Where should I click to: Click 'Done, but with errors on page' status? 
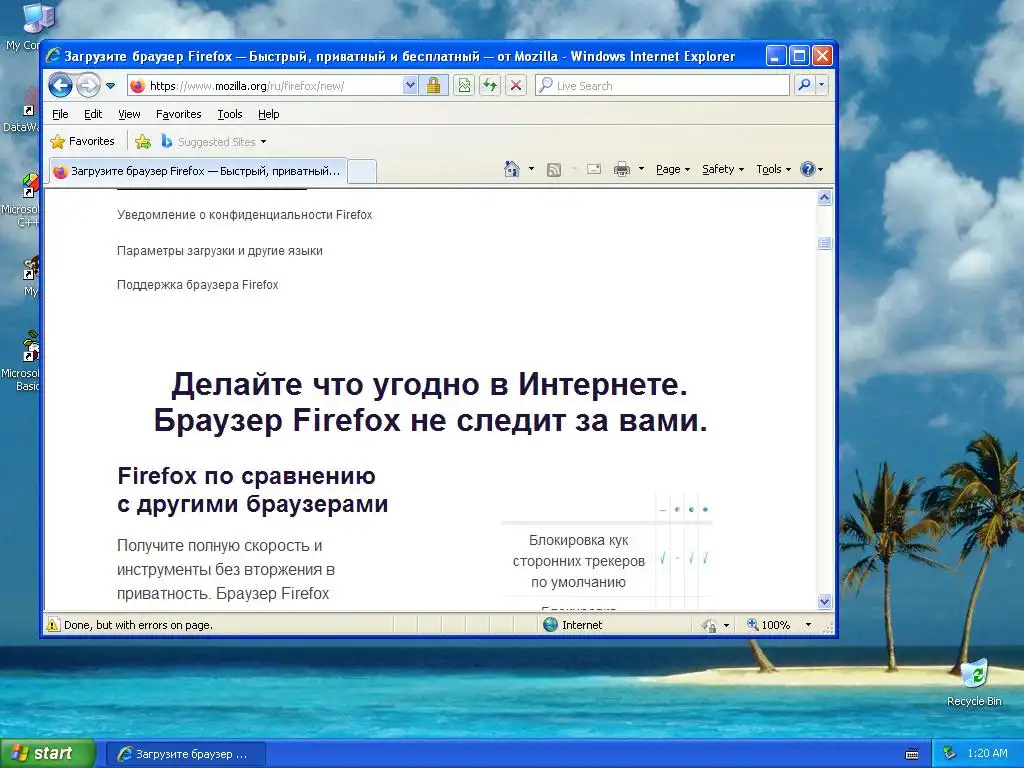click(x=138, y=625)
